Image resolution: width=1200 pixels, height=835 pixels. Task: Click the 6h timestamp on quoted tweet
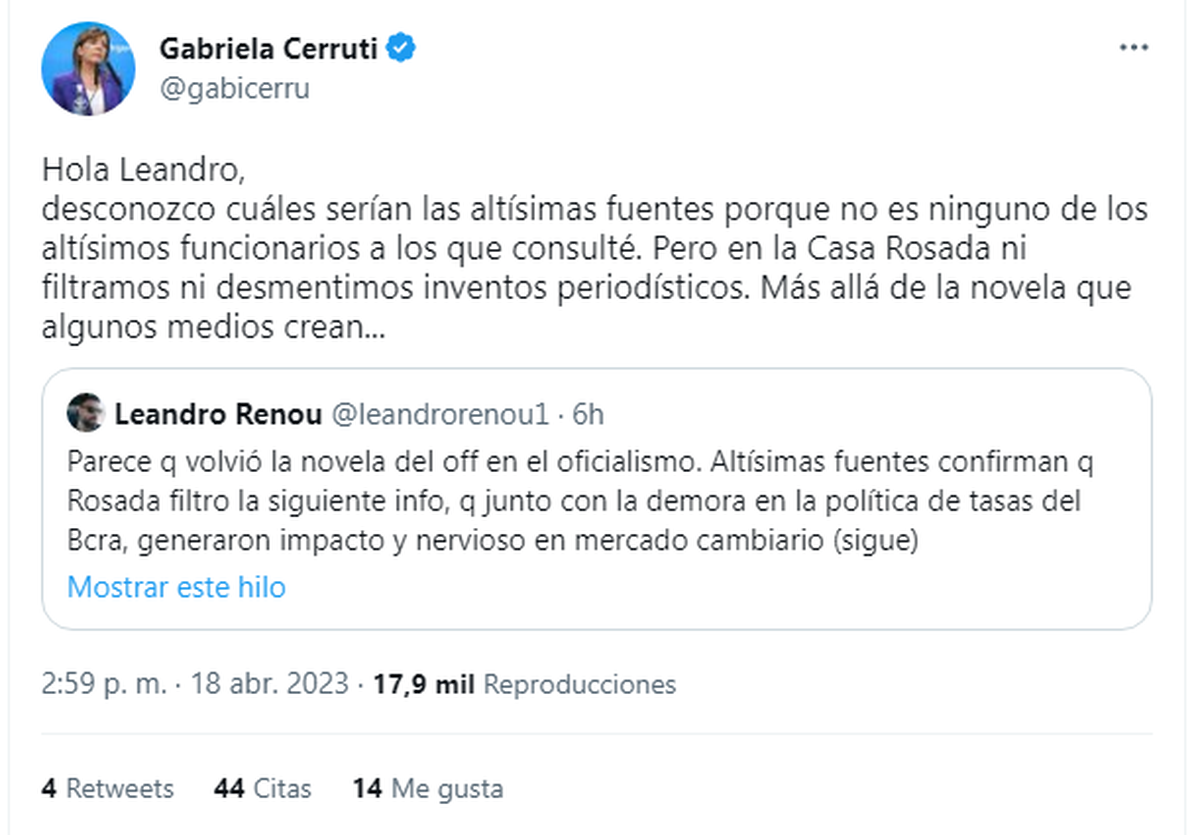coord(588,413)
